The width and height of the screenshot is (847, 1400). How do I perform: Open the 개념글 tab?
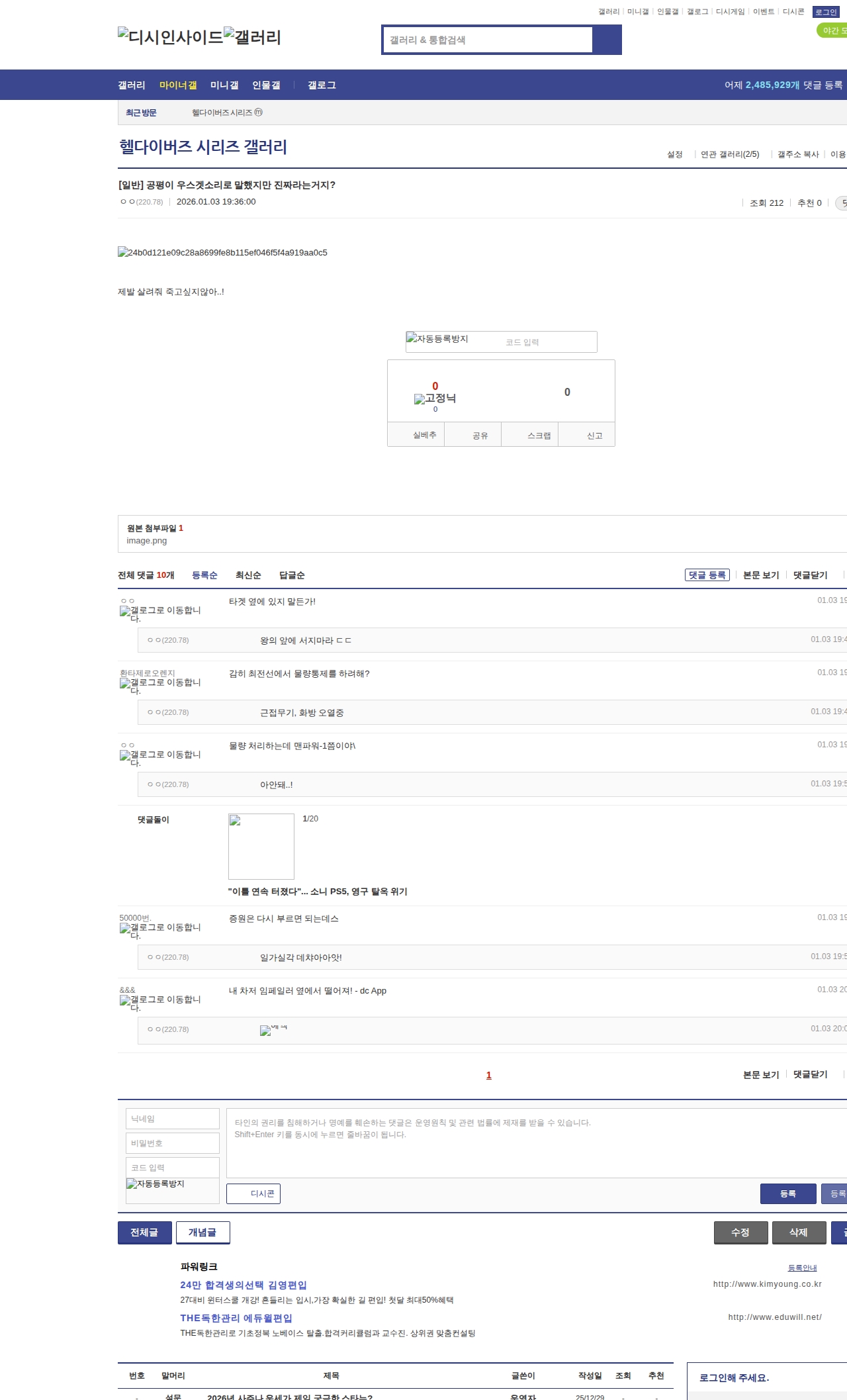pyautogui.click(x=202, y=1233)
